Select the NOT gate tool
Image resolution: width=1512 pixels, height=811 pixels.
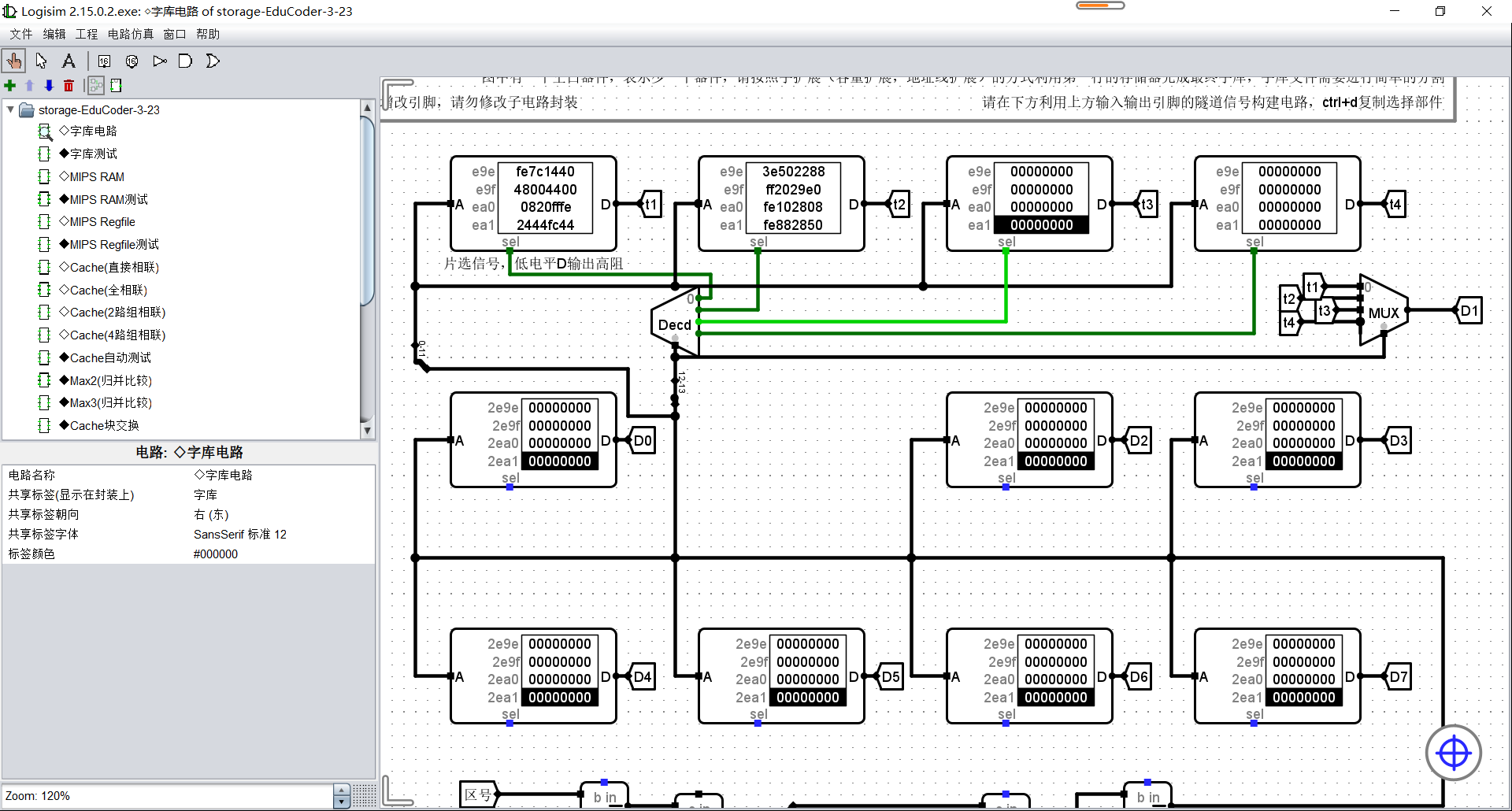[159, 61]
